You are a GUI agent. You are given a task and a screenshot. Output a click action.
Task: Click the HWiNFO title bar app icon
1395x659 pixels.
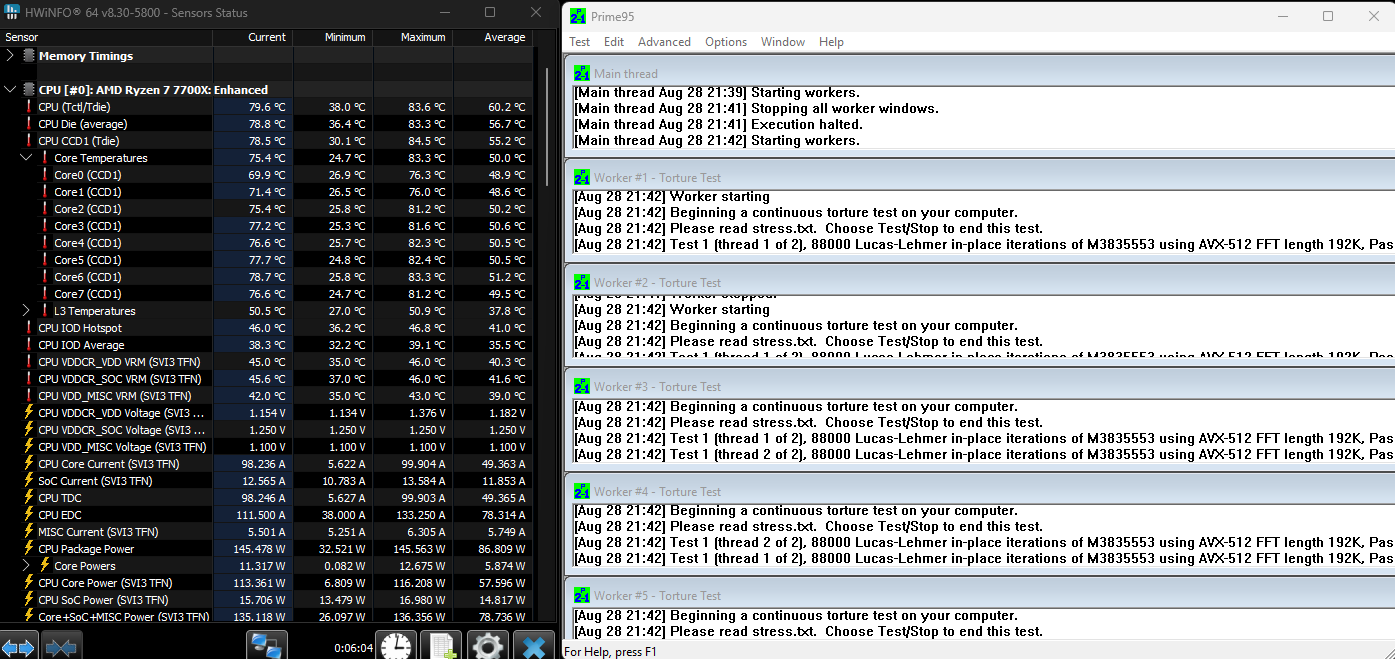[x=10, y=12]
